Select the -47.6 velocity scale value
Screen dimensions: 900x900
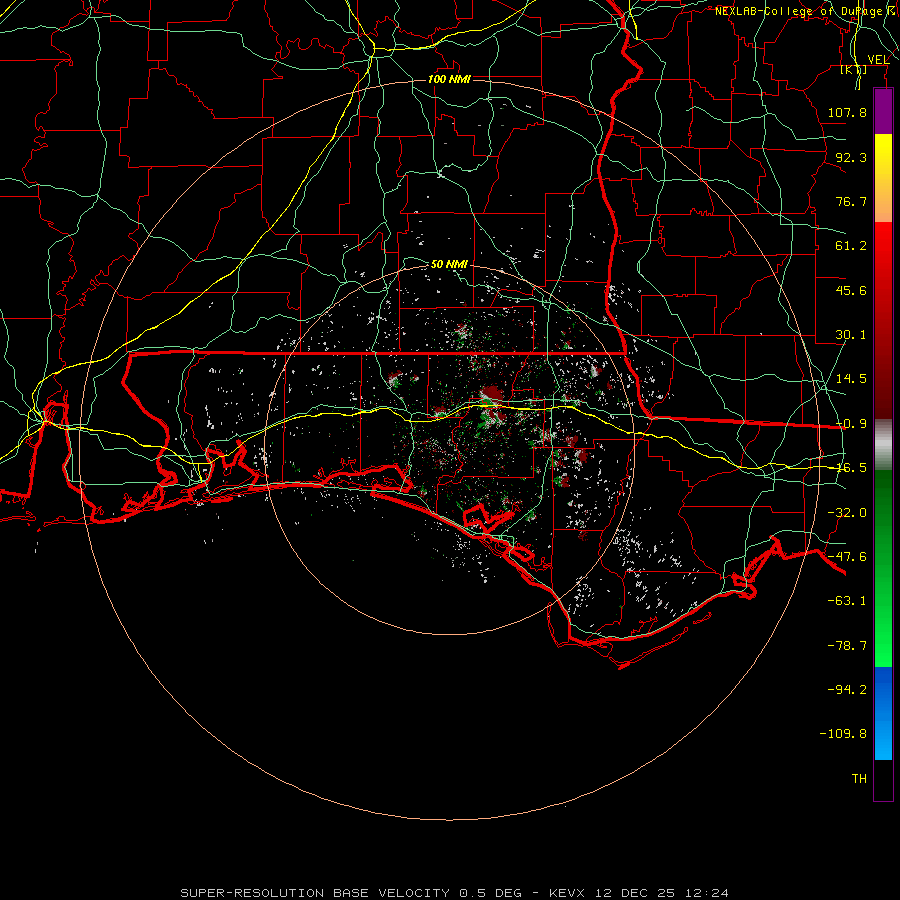(847, 557)
